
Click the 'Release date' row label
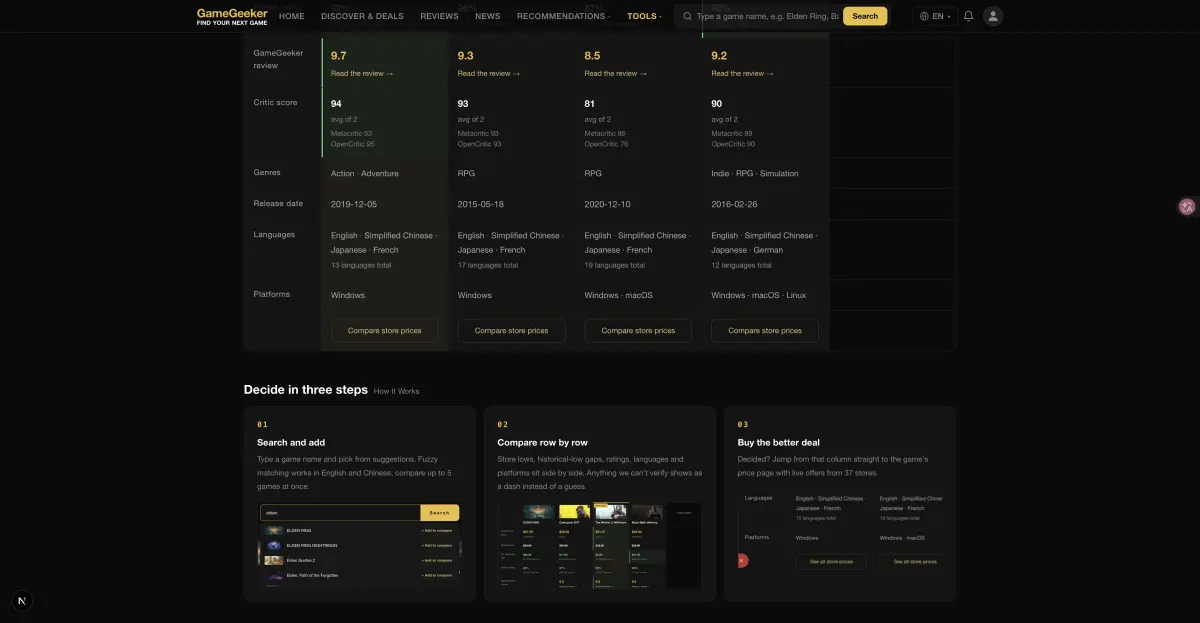click(x=278, y=203)
